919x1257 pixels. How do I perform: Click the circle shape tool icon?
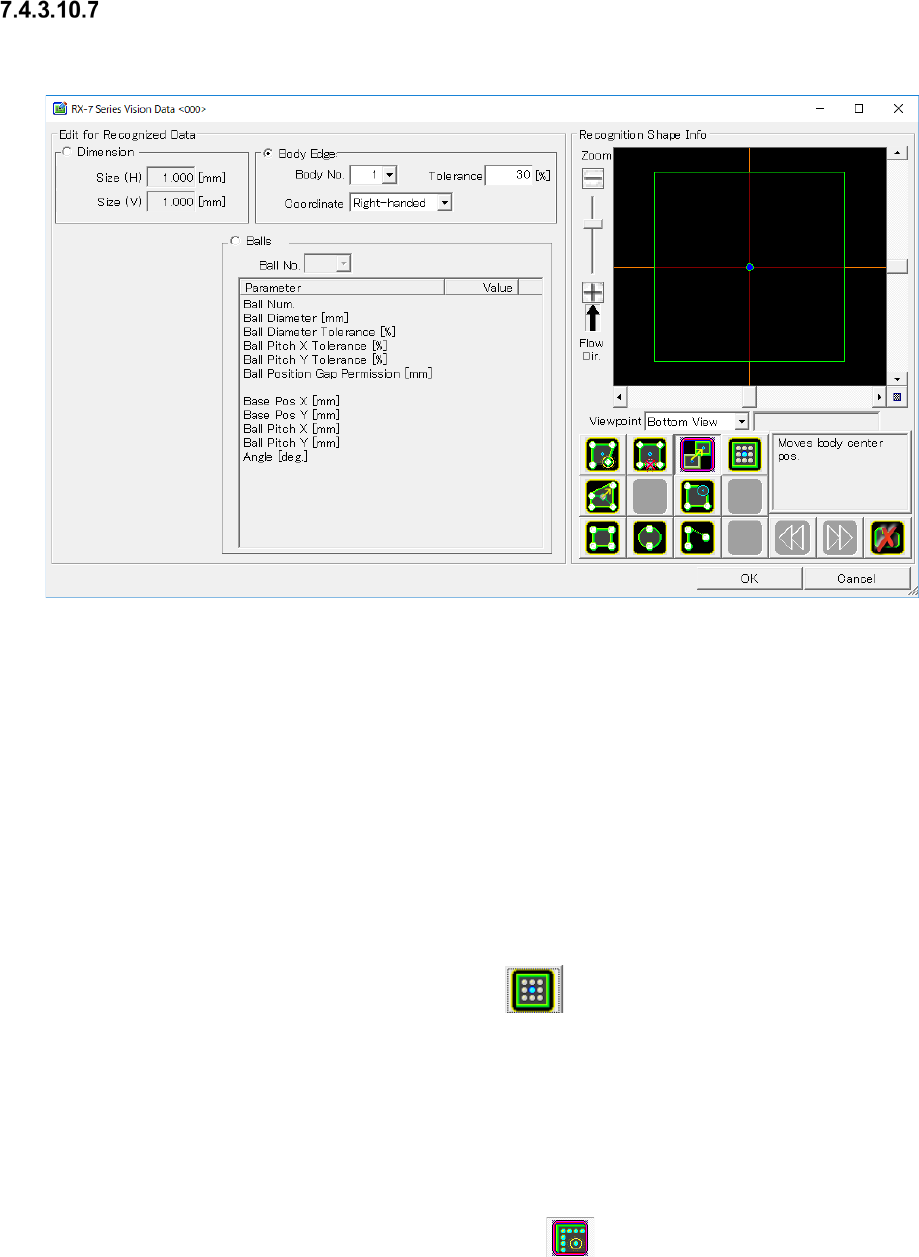click(x=650, y=537)
